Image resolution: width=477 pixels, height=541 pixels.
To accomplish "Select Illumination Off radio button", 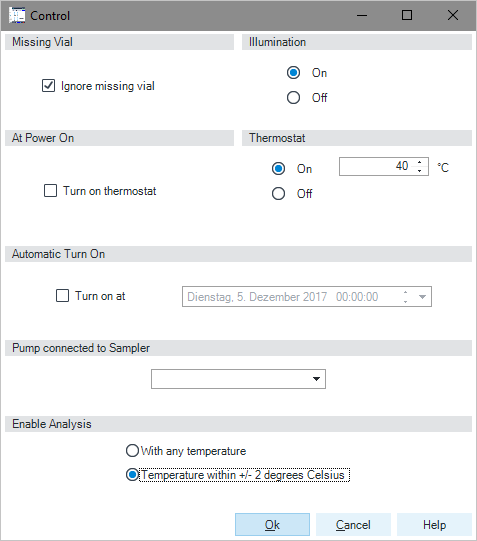I will click(294, 98).
